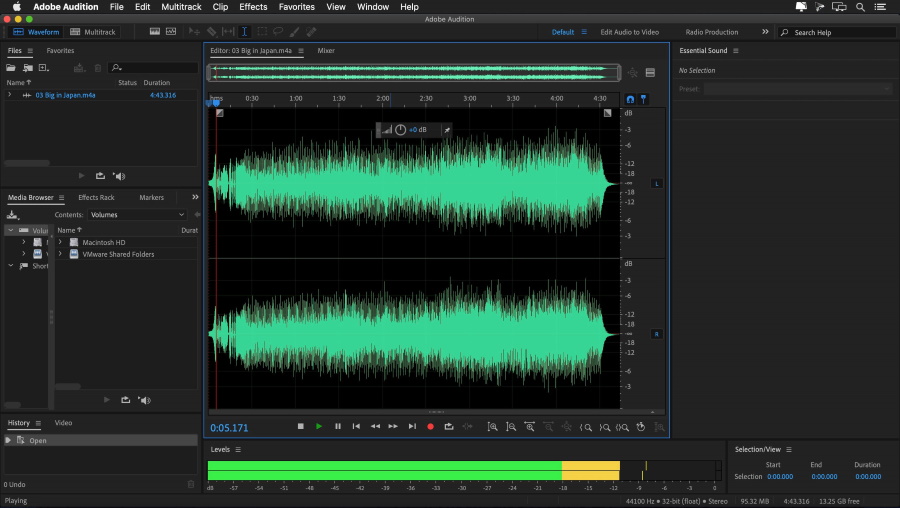
Task: Expand the workspace overflow chevron
Action: point(765,32)
